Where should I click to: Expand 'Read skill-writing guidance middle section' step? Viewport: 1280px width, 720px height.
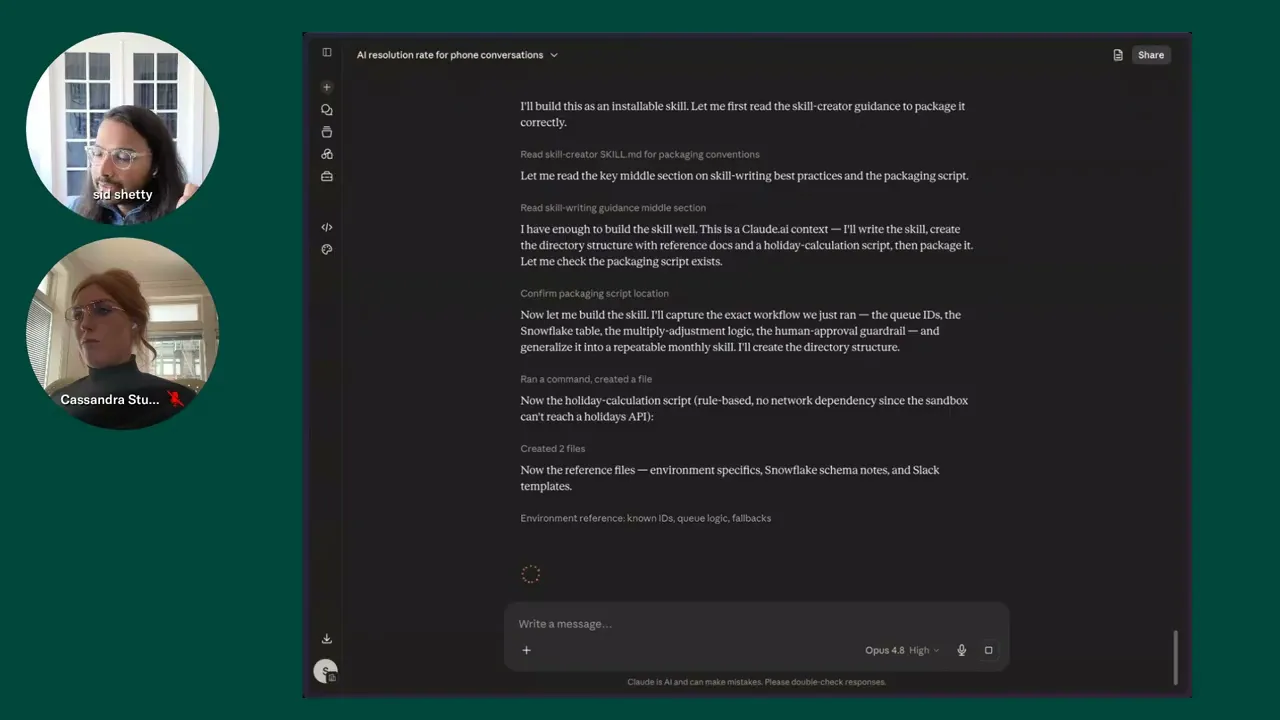pos(613,208)
